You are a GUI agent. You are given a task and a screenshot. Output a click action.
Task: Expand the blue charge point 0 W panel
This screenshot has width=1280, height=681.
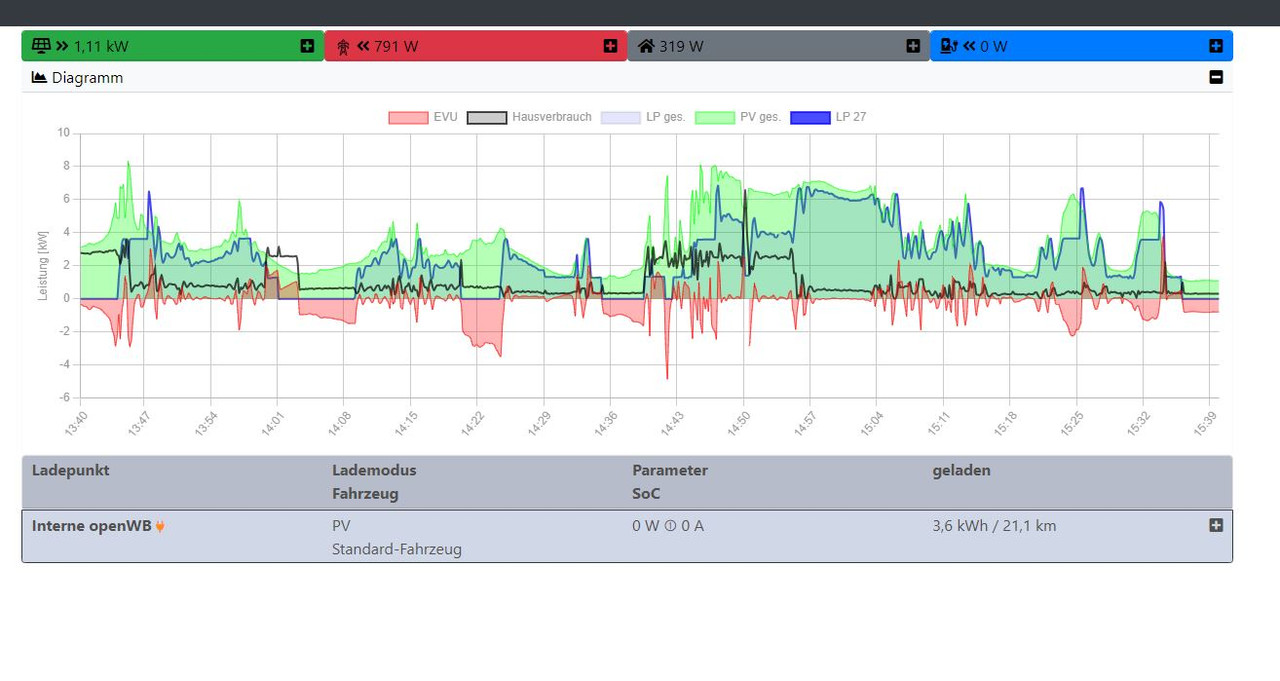pyautogui.click(x=1216, y=46)
